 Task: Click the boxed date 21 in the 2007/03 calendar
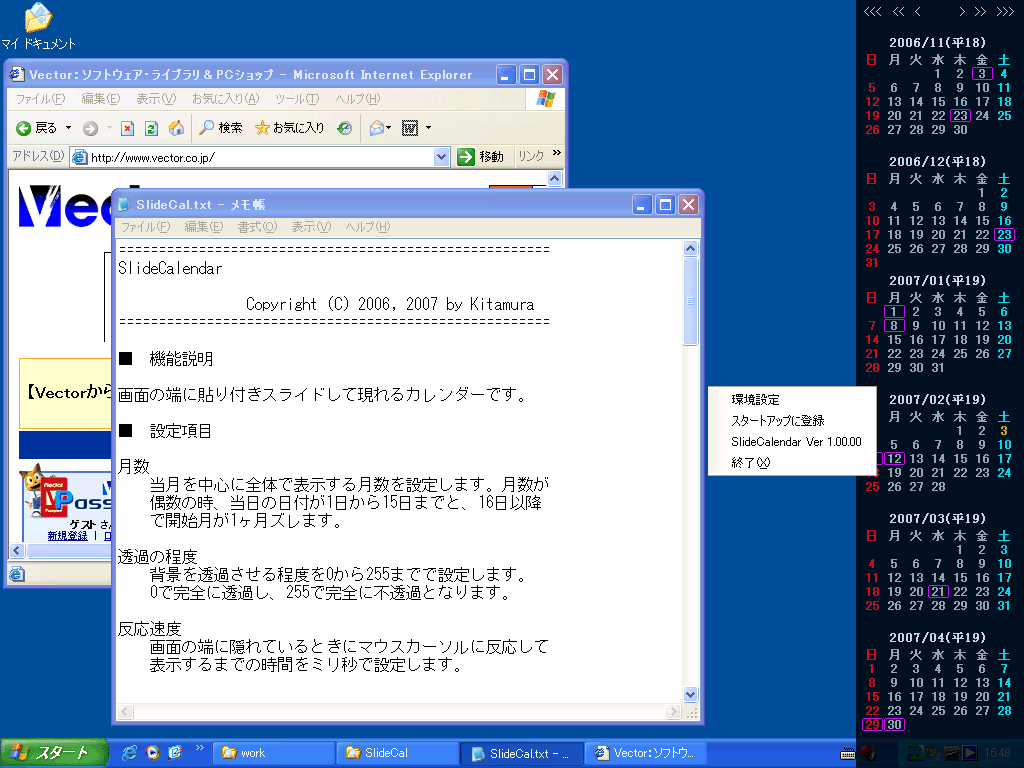tap(938, 592)
